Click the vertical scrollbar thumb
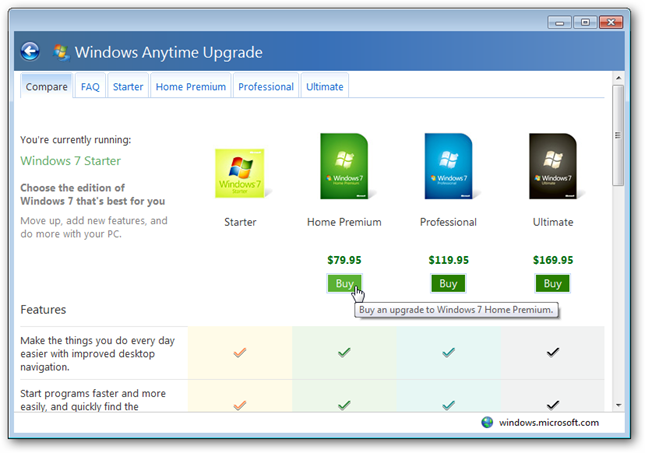The image size is (645, 453). (618, 135)
